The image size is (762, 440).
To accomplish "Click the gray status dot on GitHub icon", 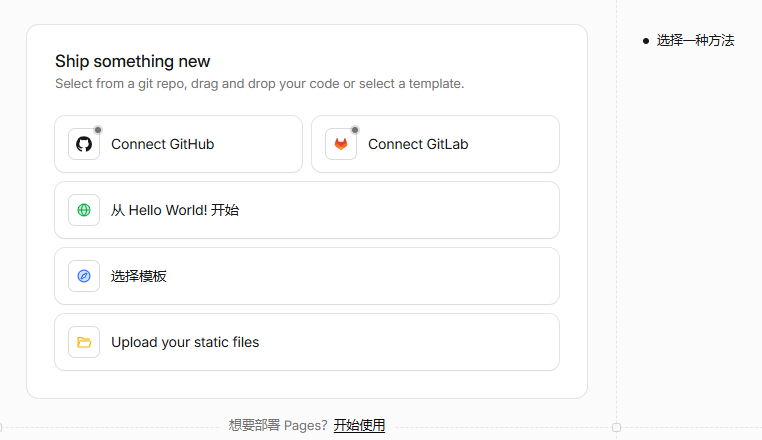I will pyautogui.click(x=98, y=130).
